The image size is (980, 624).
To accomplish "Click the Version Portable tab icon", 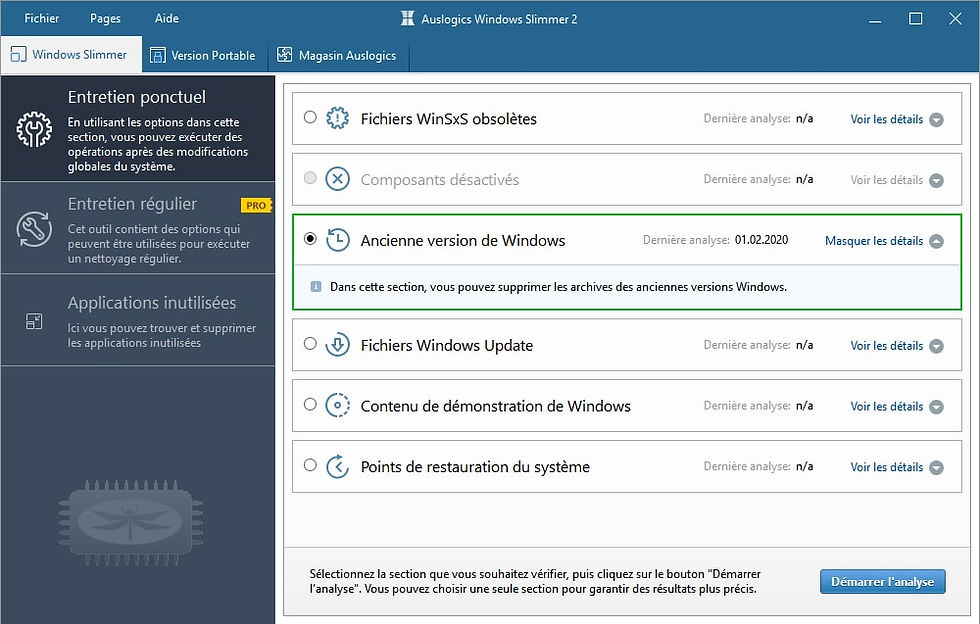I will pos(158,55).
